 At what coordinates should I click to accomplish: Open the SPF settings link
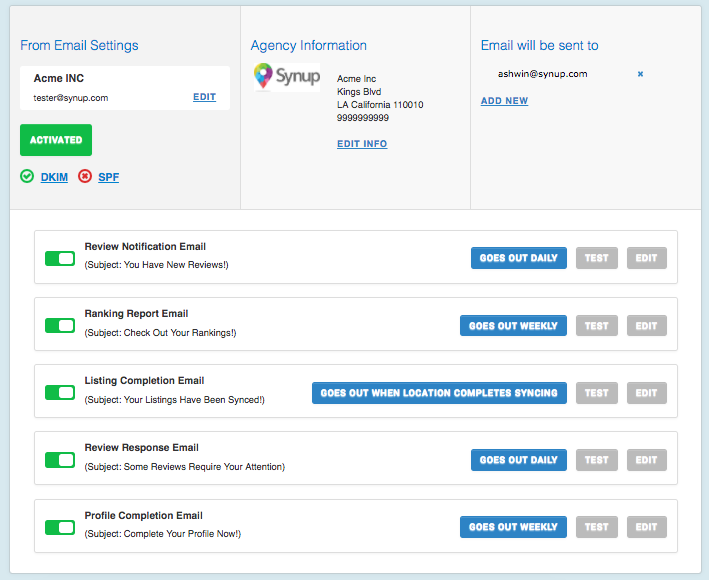[x=108, y=177]
